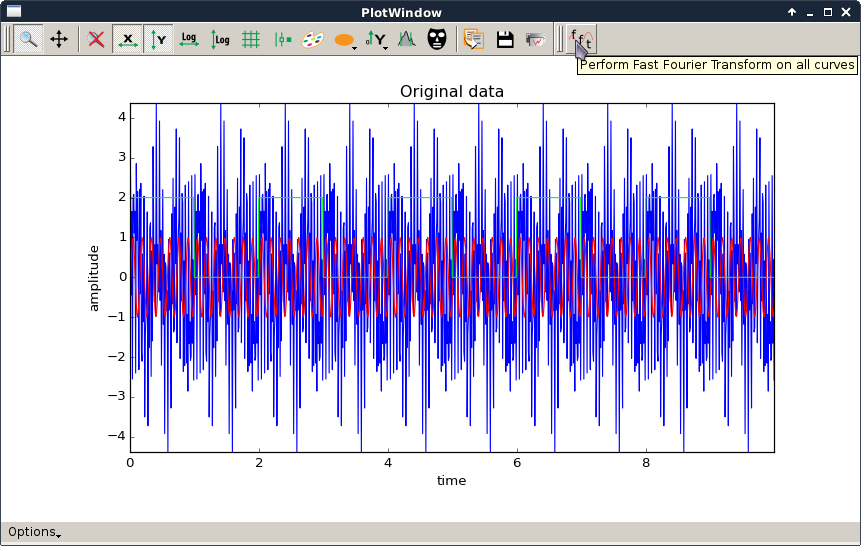The width and height of the screenshot is (861, 546).
Task: Open the Options menu
Action: coord(34,531)
